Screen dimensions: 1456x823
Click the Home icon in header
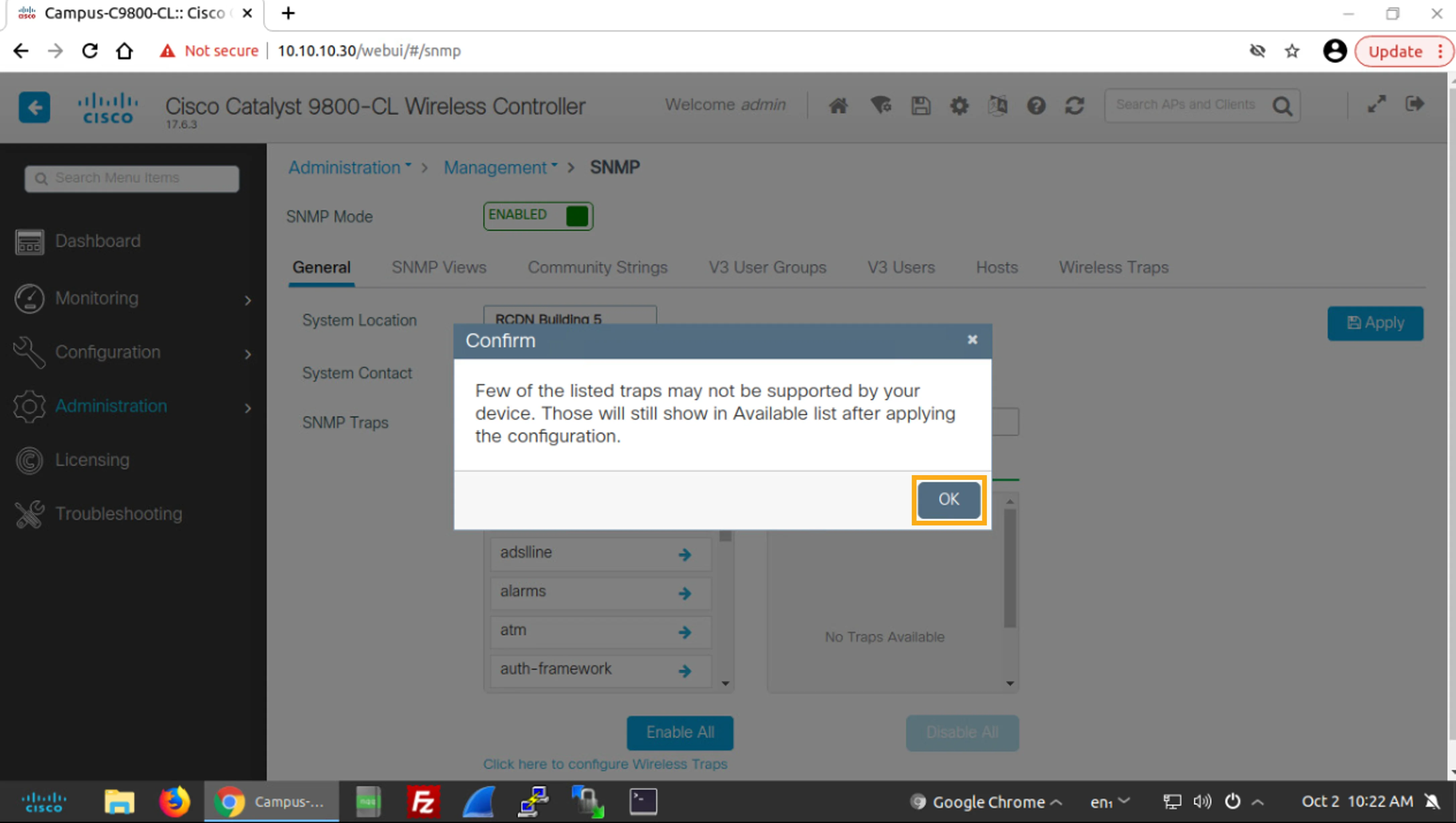(838, 106)
